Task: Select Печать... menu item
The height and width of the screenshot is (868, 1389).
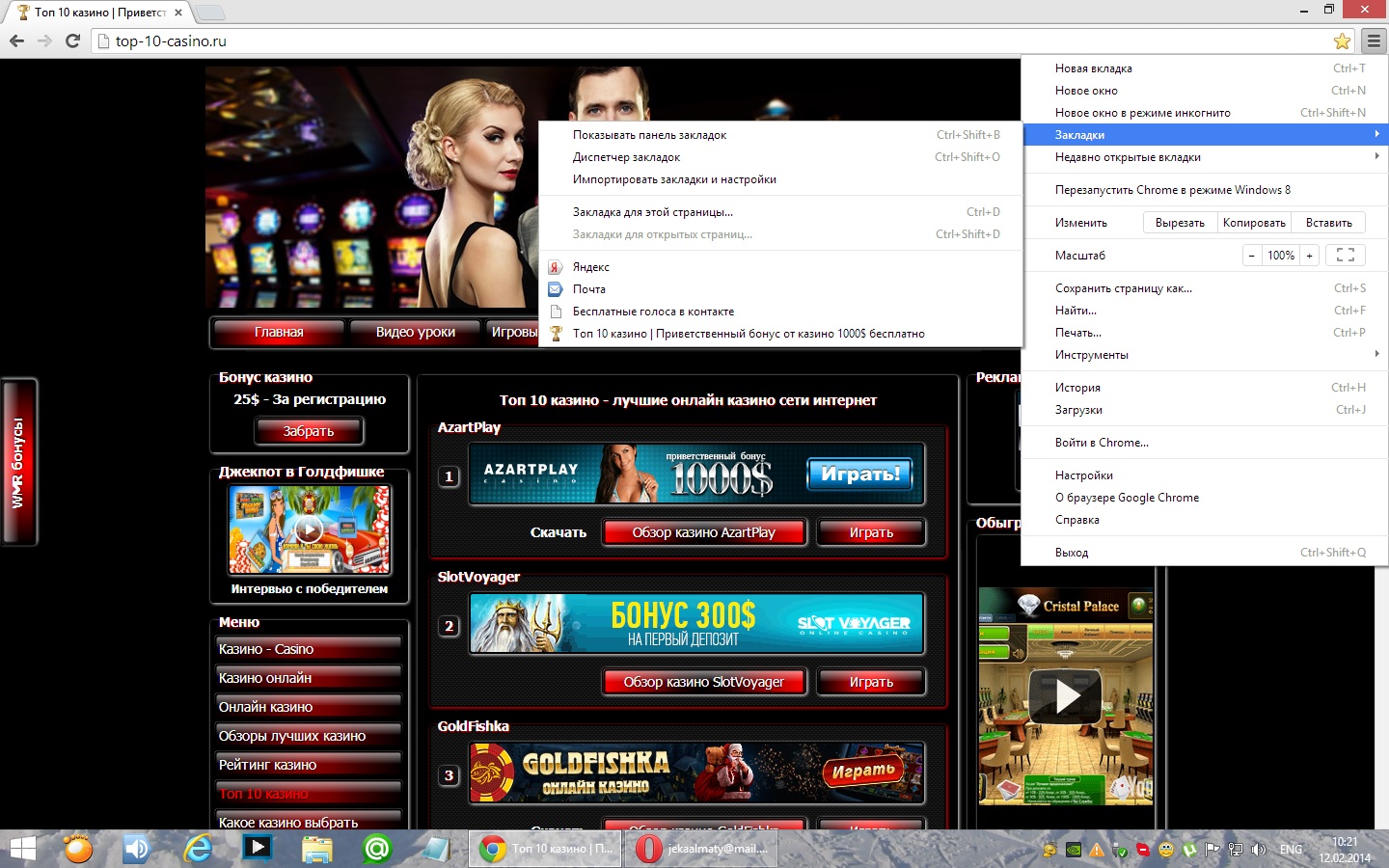Action: [1205, 333]
